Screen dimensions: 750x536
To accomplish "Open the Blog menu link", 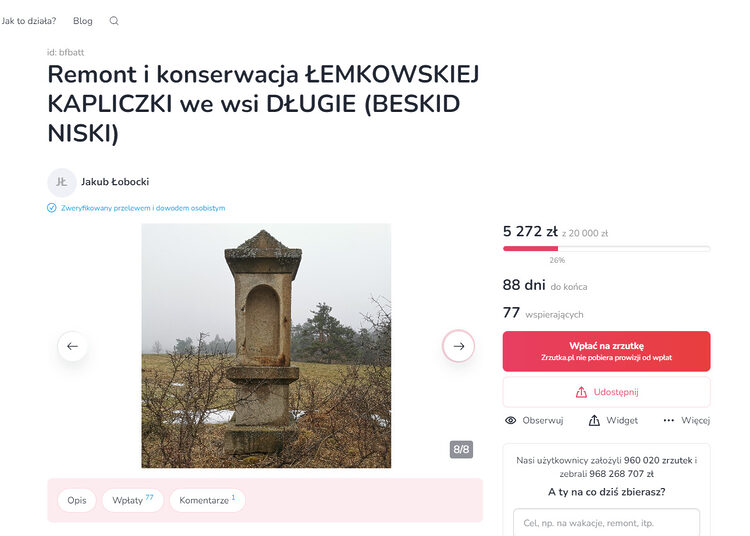I will click(x=83, y=21).
